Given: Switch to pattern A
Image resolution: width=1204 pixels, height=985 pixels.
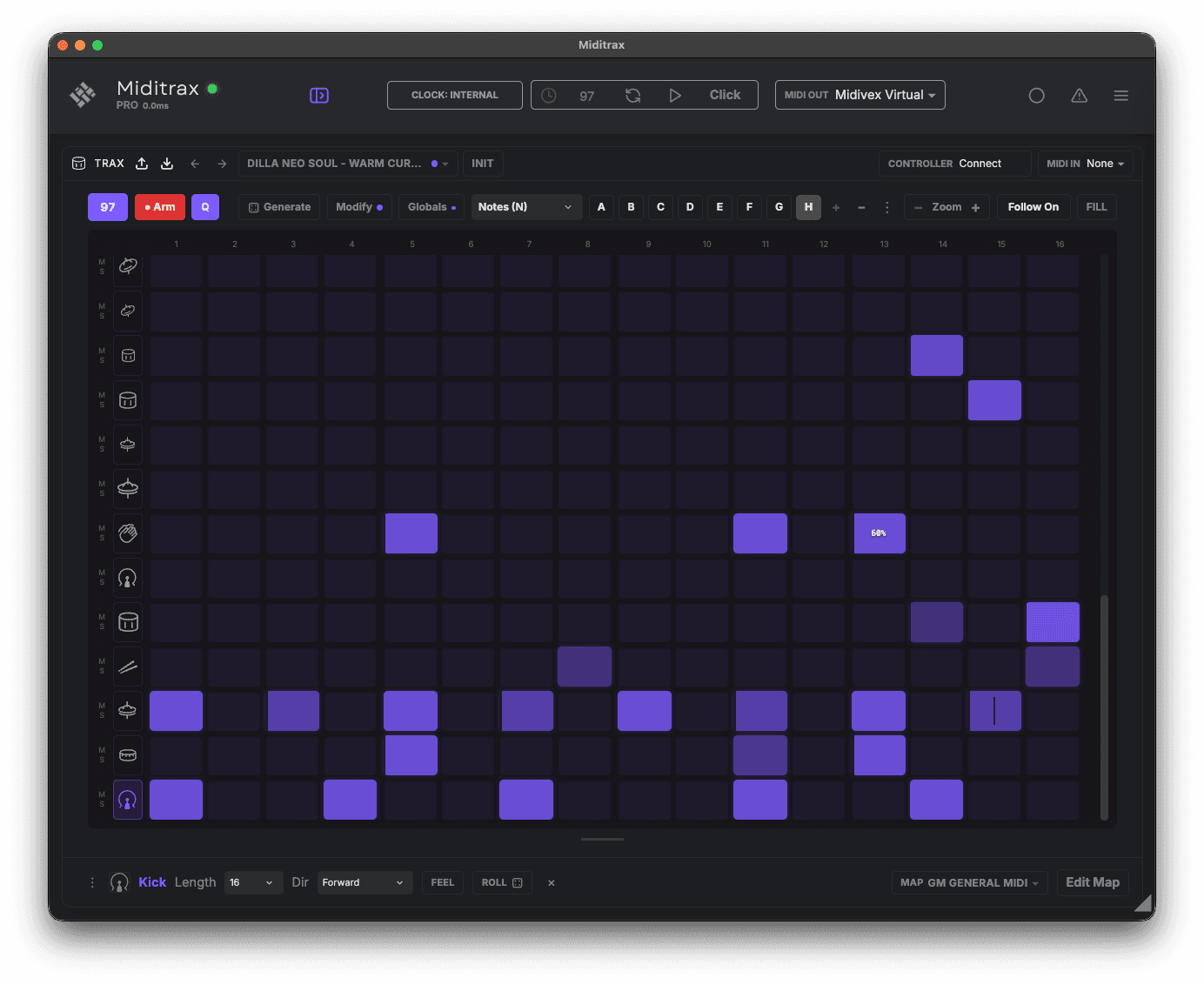Looking at the screenshot, I should click(601, 207).
